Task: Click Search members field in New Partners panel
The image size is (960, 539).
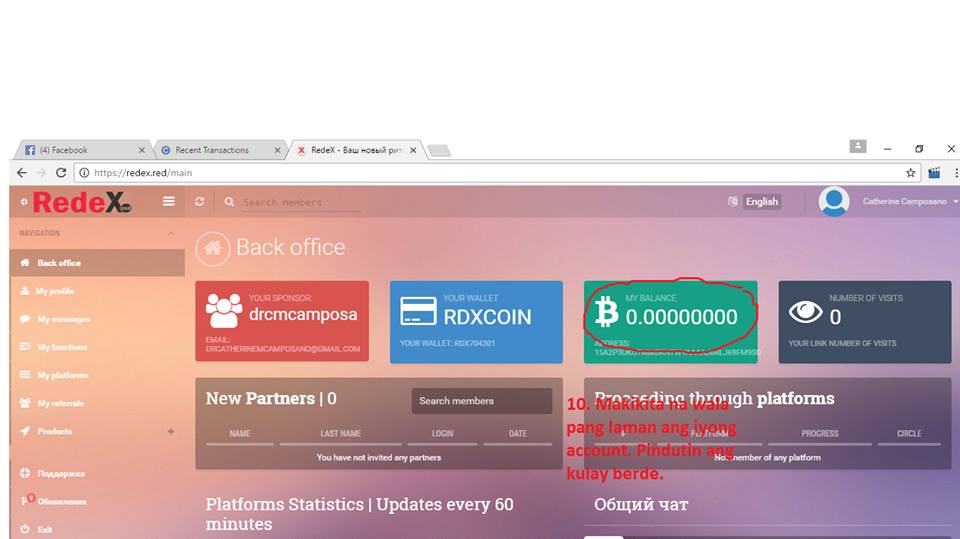Action: (x=481, y=401)
